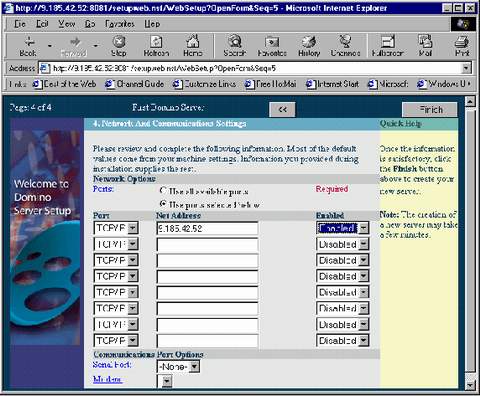Open the Favorites menu

coord(120,24)
